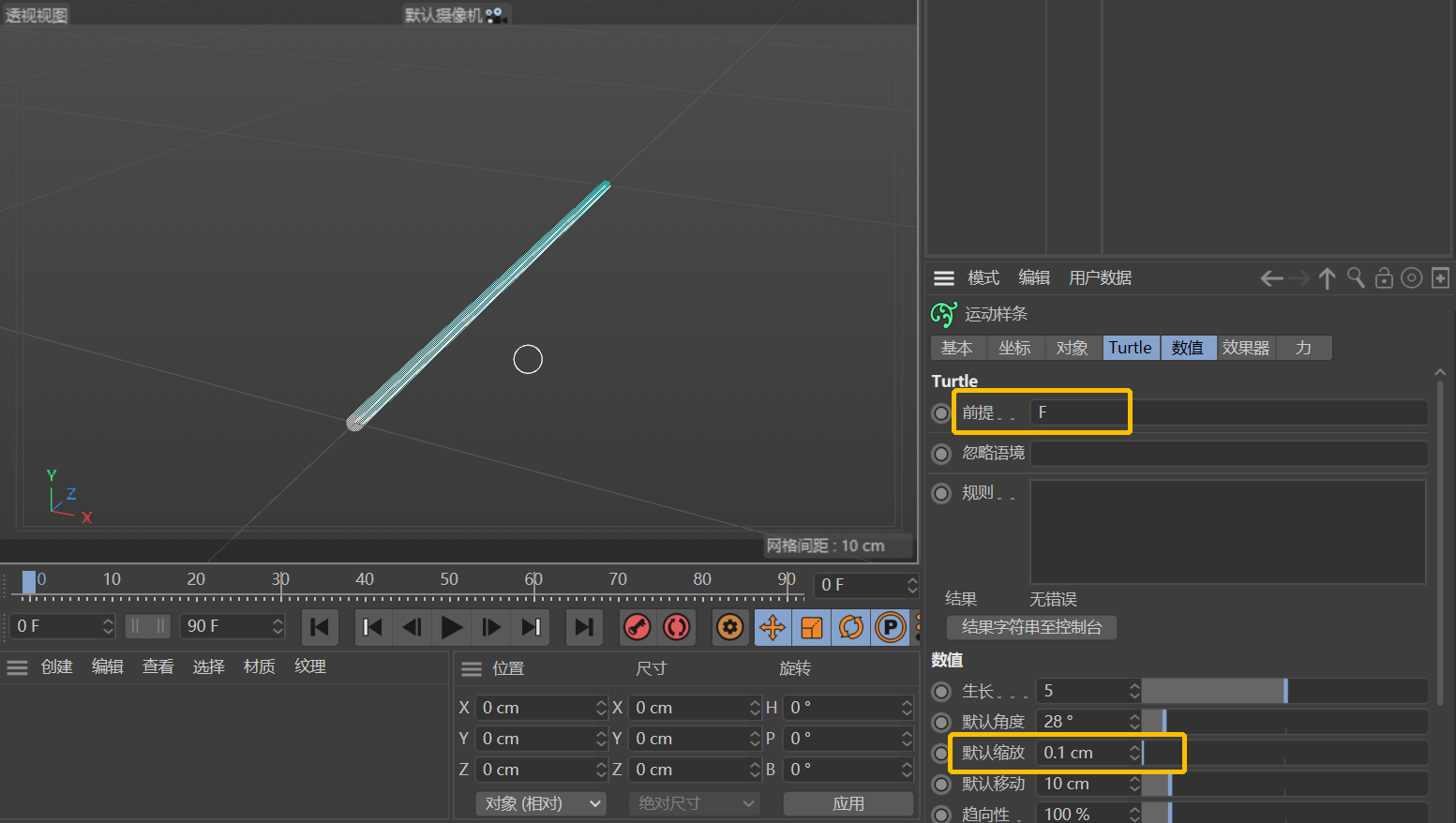Click the 生长 slider bar

pyautogui.click(x=1284, y=691)
